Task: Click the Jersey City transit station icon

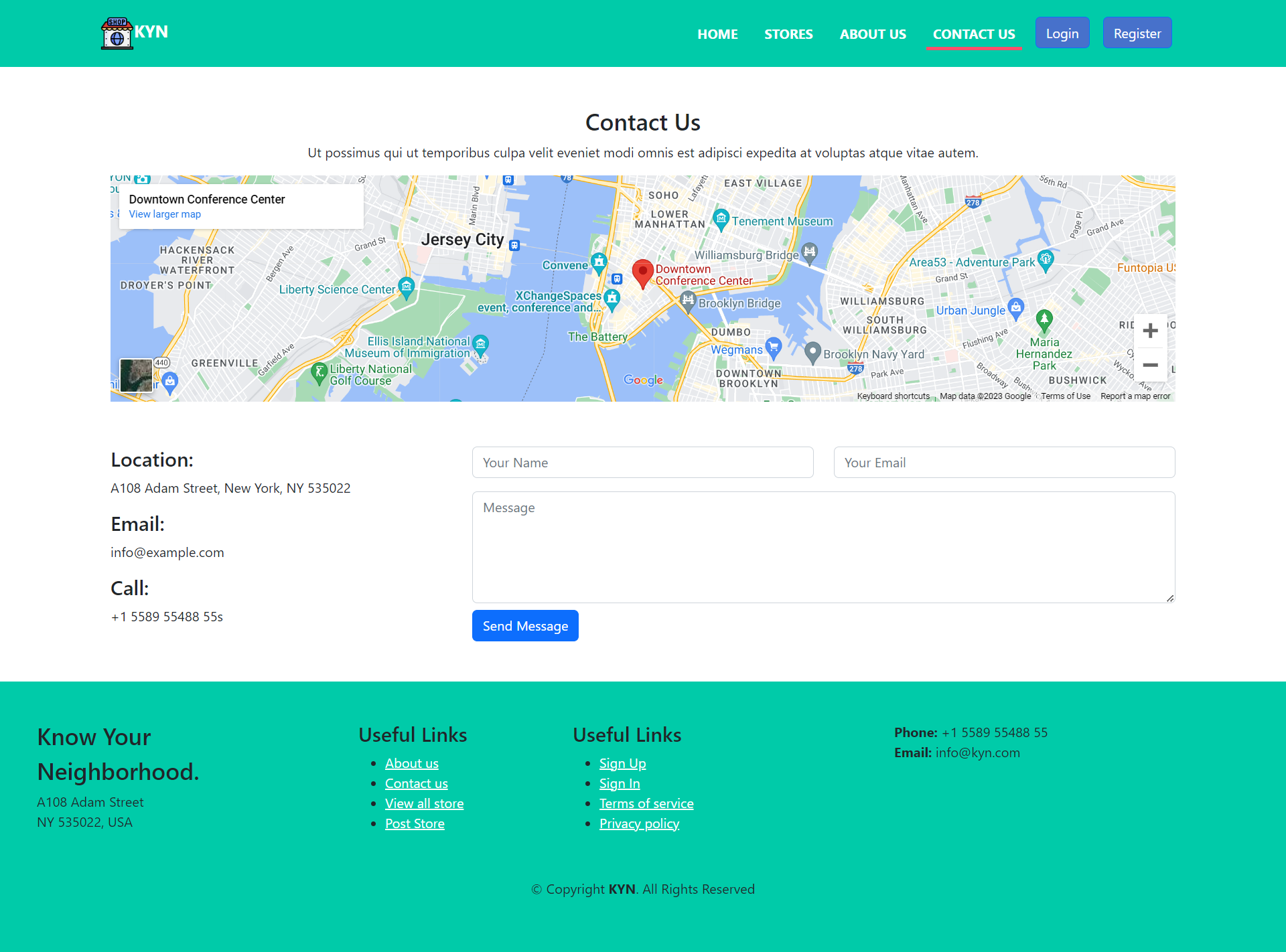Action: pyautogui.click(x=514, y=246)
